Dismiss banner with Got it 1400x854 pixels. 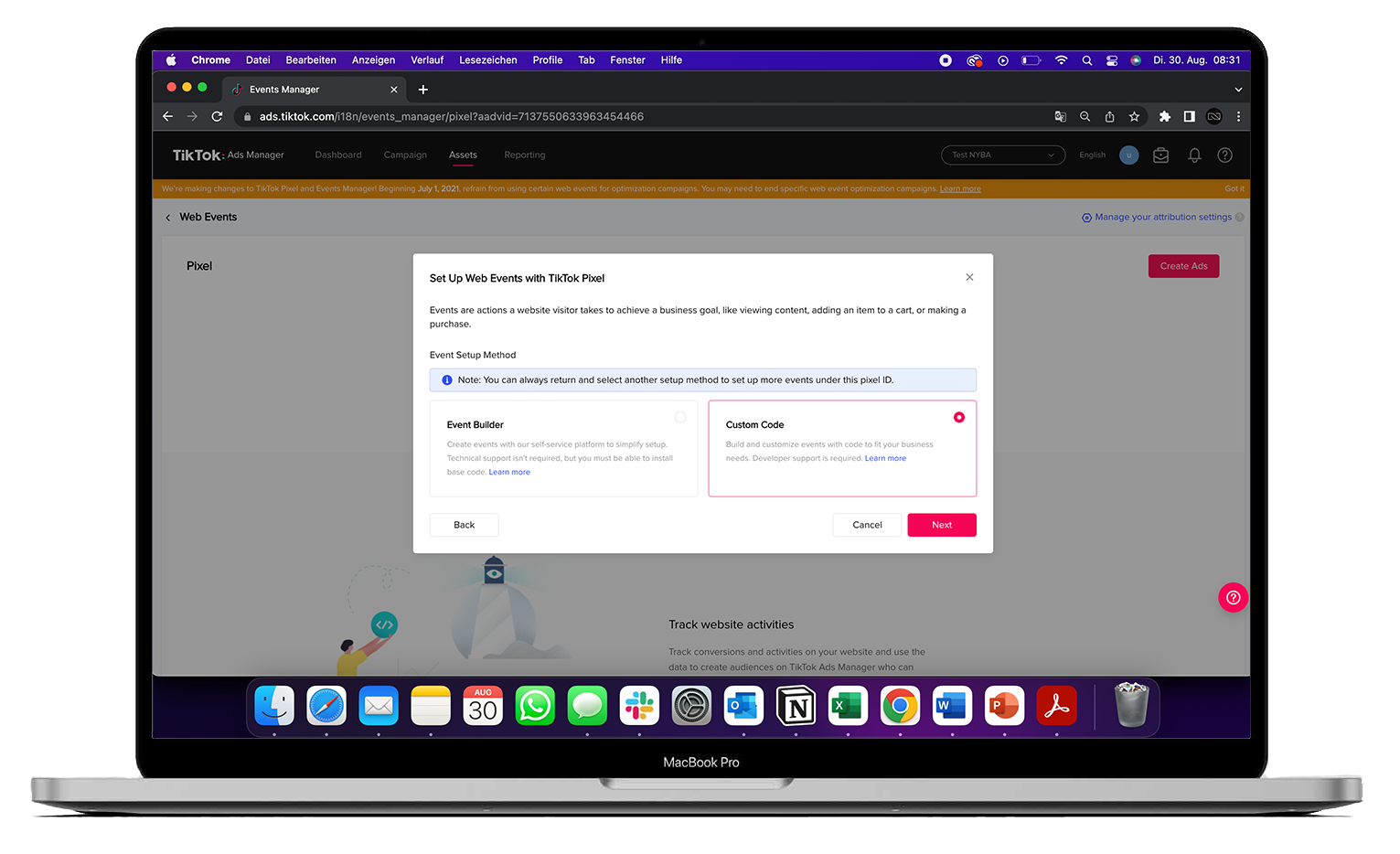[x=1234, y=188]
